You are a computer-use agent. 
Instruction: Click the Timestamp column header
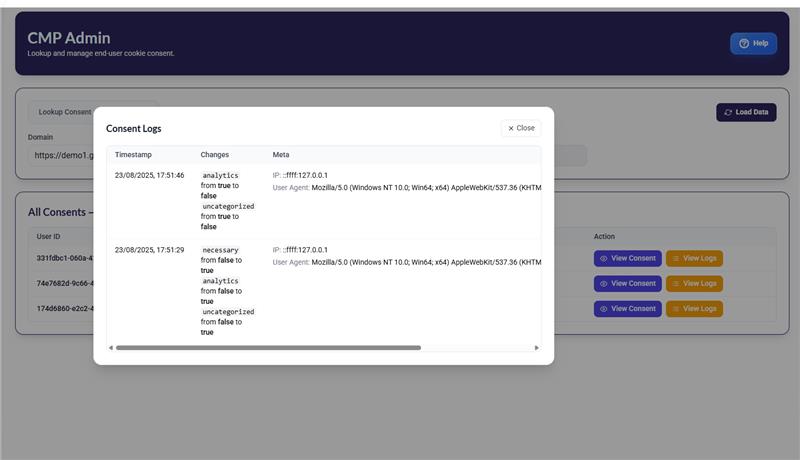pyautogui.click(x=134, y=155)
